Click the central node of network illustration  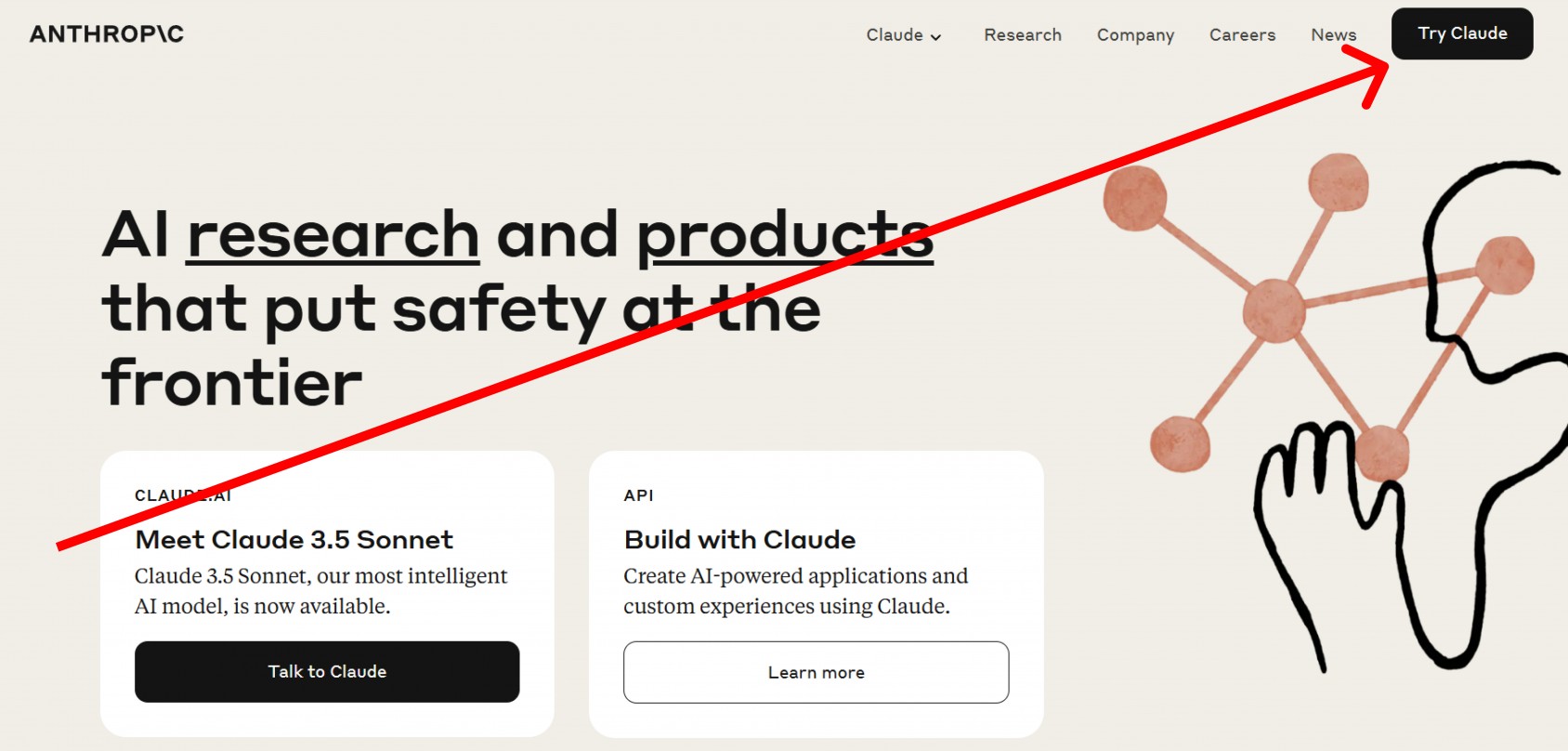click(1274, 310)
